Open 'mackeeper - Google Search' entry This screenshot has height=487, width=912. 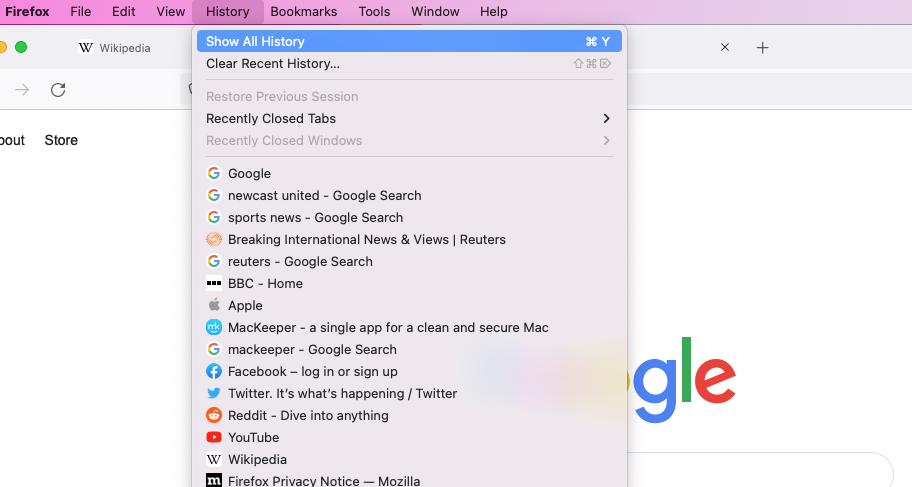[409, 350]
